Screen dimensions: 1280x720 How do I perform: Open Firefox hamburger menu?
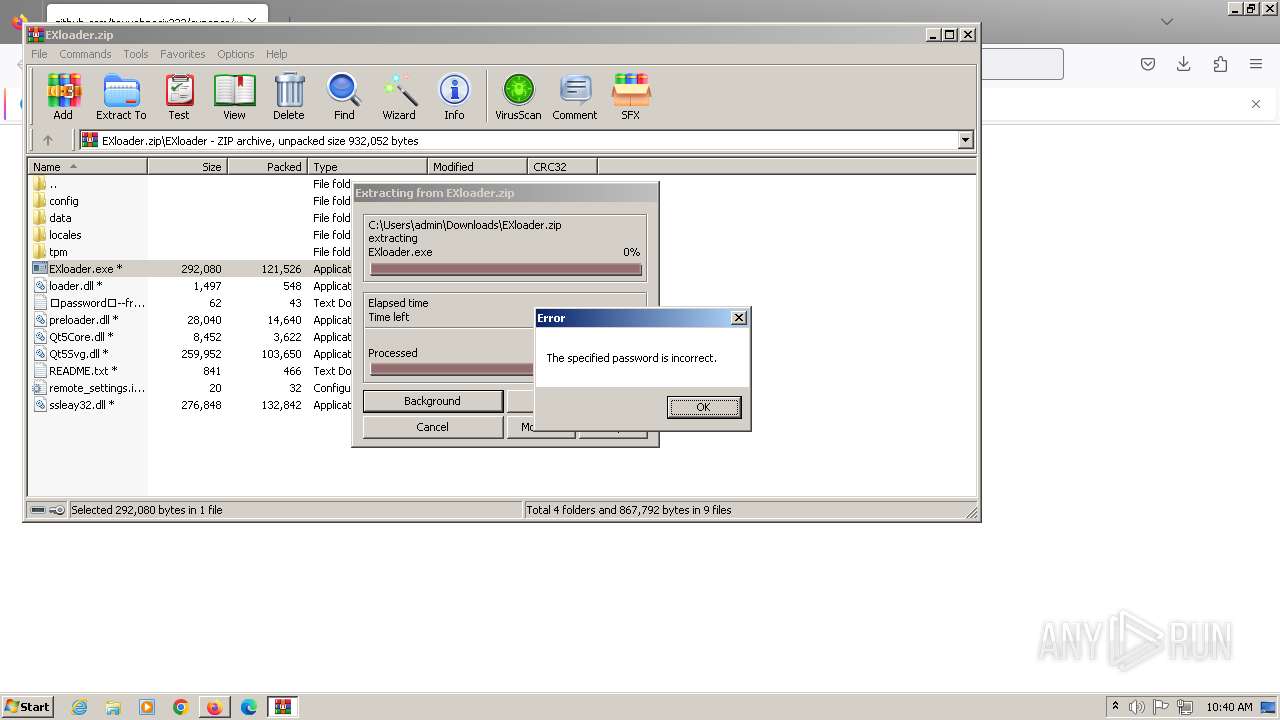coord(1256,64)
